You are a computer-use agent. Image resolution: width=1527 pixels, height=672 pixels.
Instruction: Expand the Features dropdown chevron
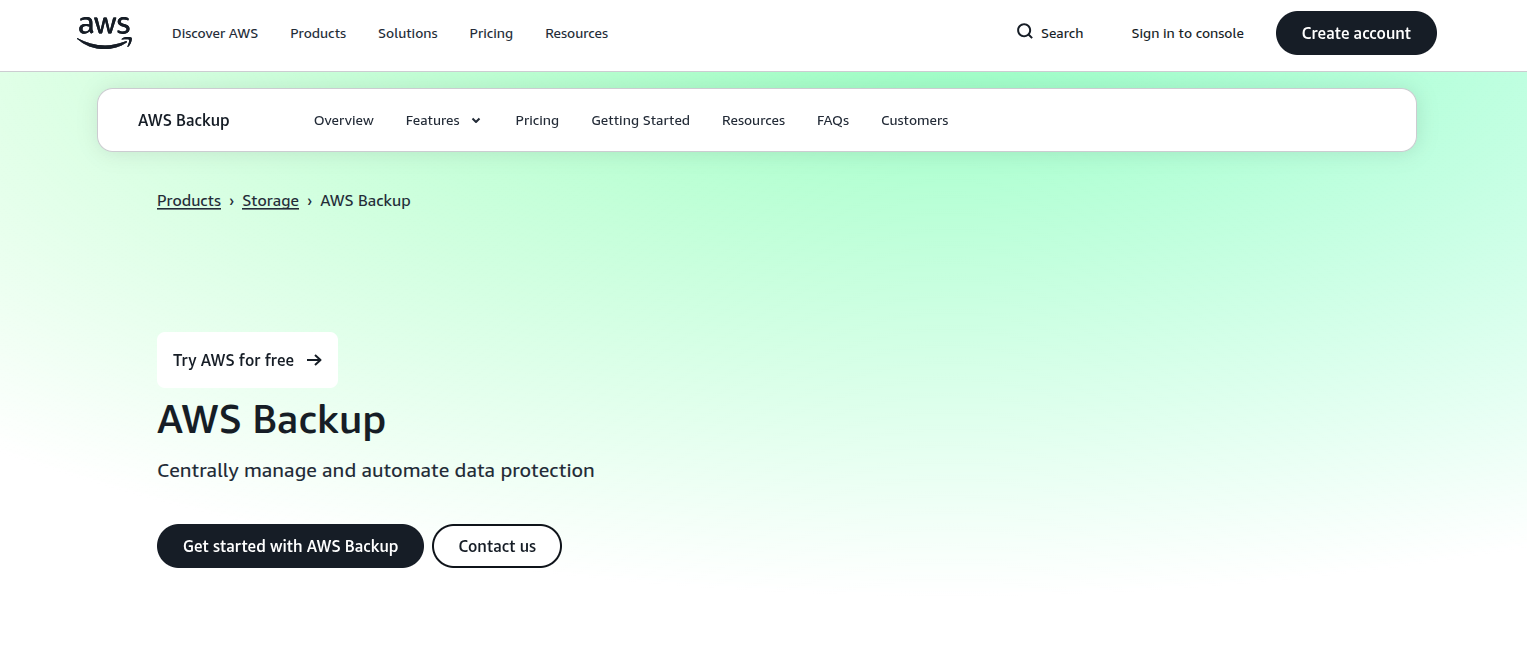[x=476, y=121]
